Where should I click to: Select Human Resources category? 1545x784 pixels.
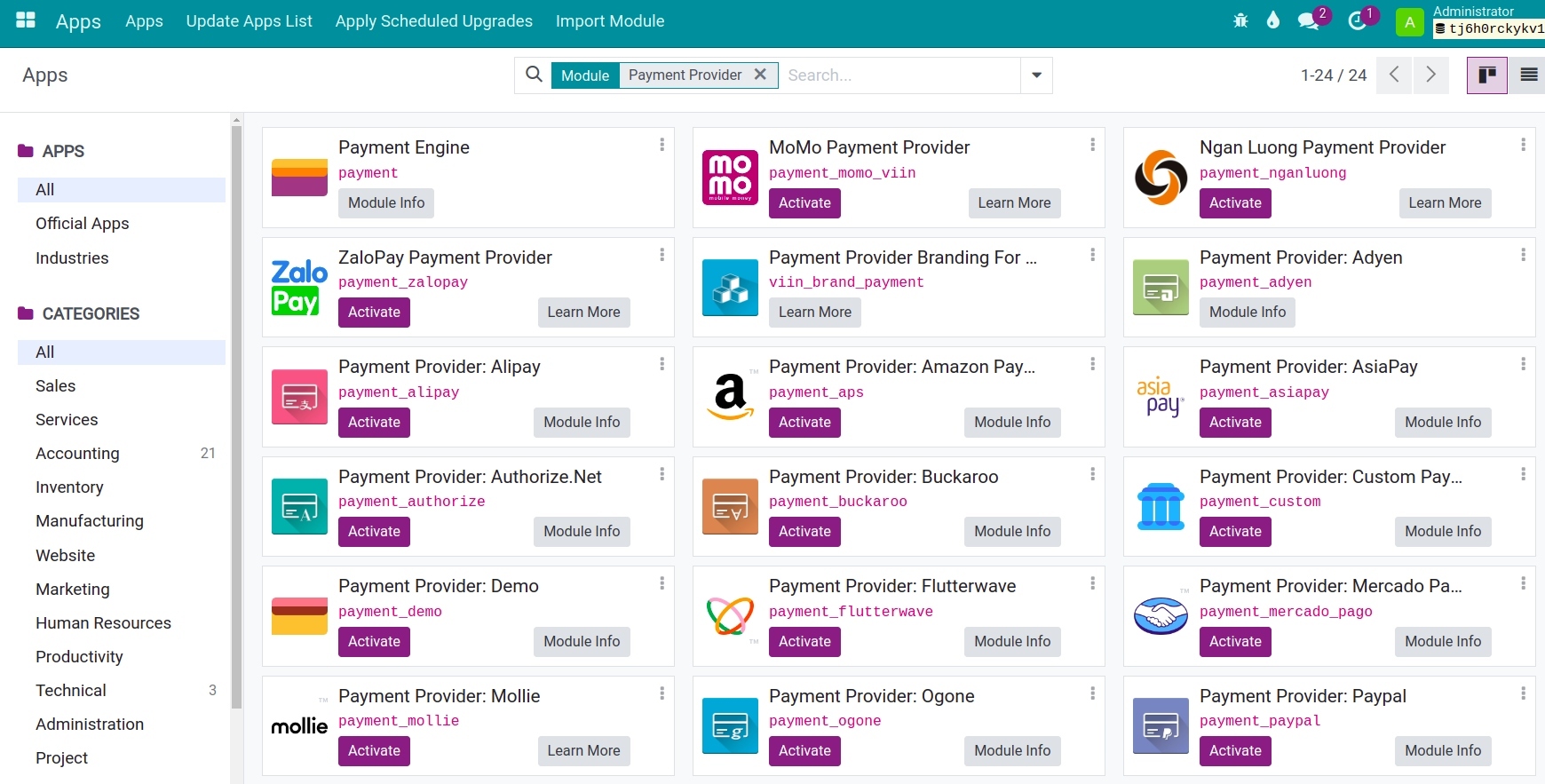122,623
